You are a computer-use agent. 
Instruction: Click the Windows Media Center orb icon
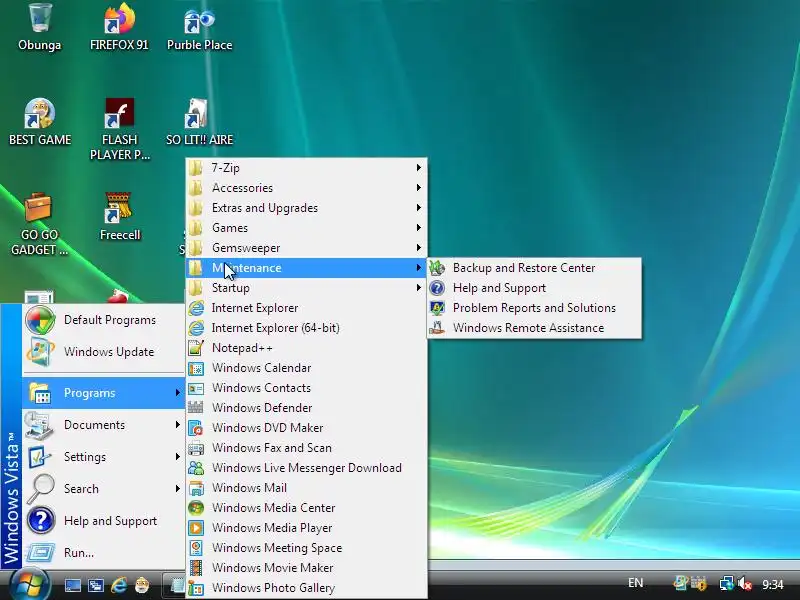tap(196, 508)
